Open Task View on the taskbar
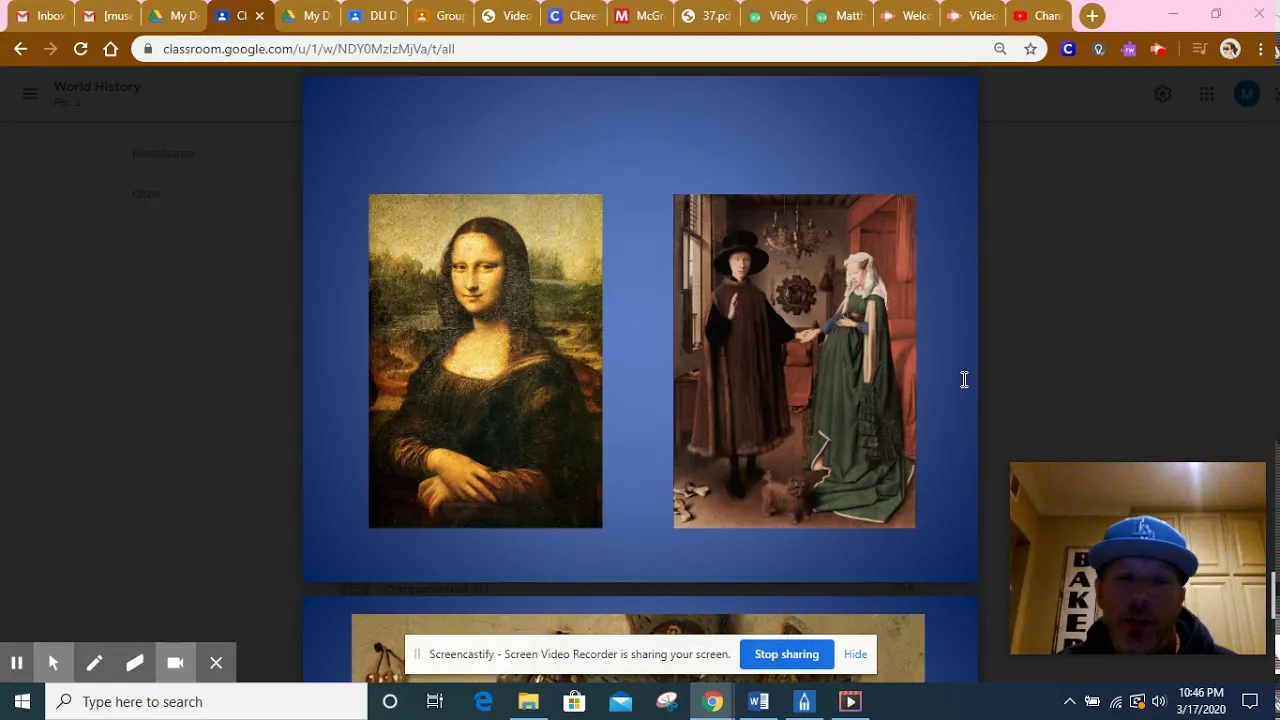 point(435,702)
